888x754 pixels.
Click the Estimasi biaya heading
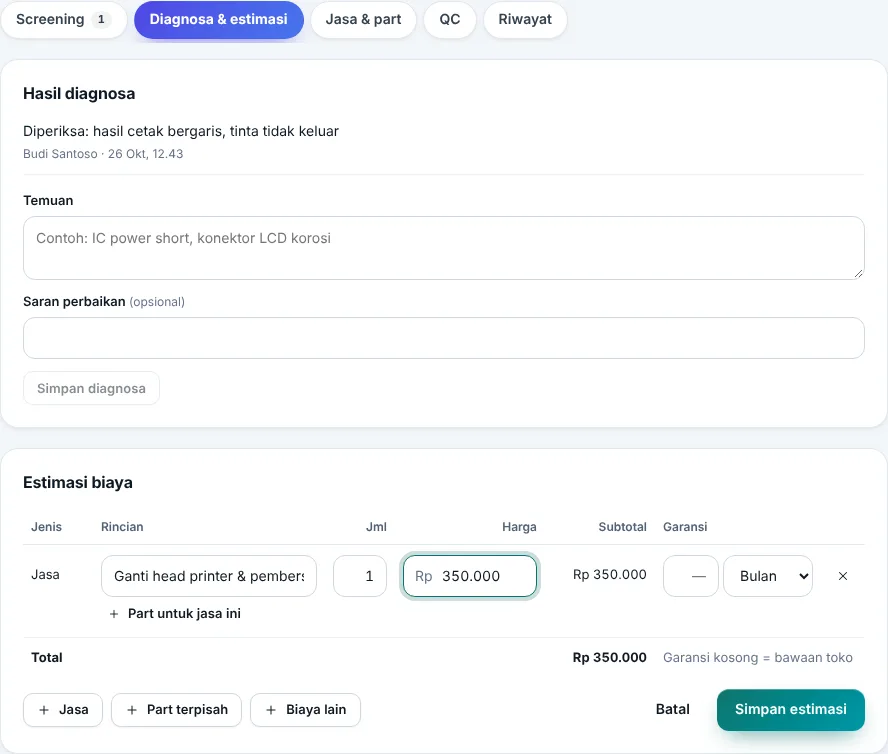(x=78, y=483)
